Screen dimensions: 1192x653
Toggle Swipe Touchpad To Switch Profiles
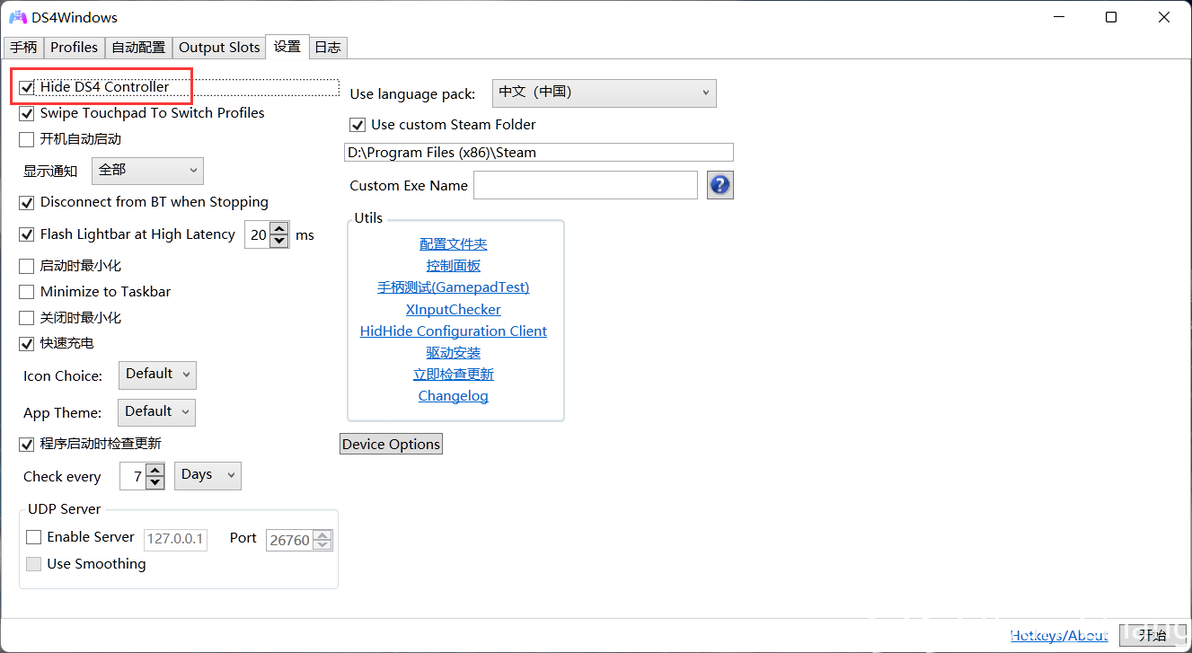coord(27,113)
